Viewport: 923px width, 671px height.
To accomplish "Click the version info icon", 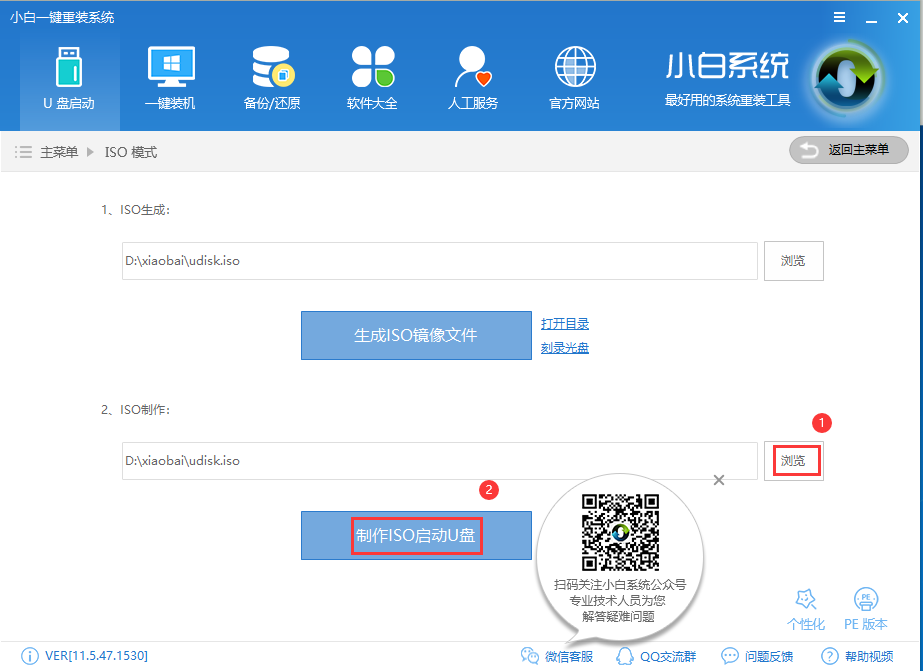I will coord(29,656).
